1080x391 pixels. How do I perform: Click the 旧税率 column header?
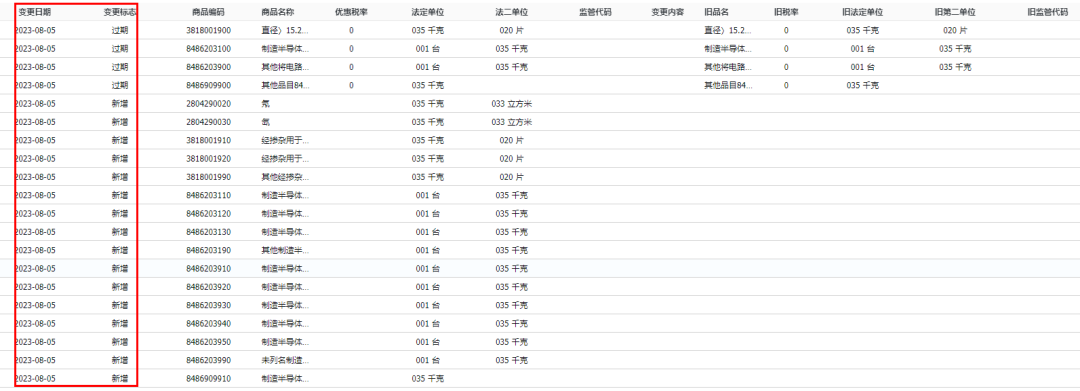(786, 12)
